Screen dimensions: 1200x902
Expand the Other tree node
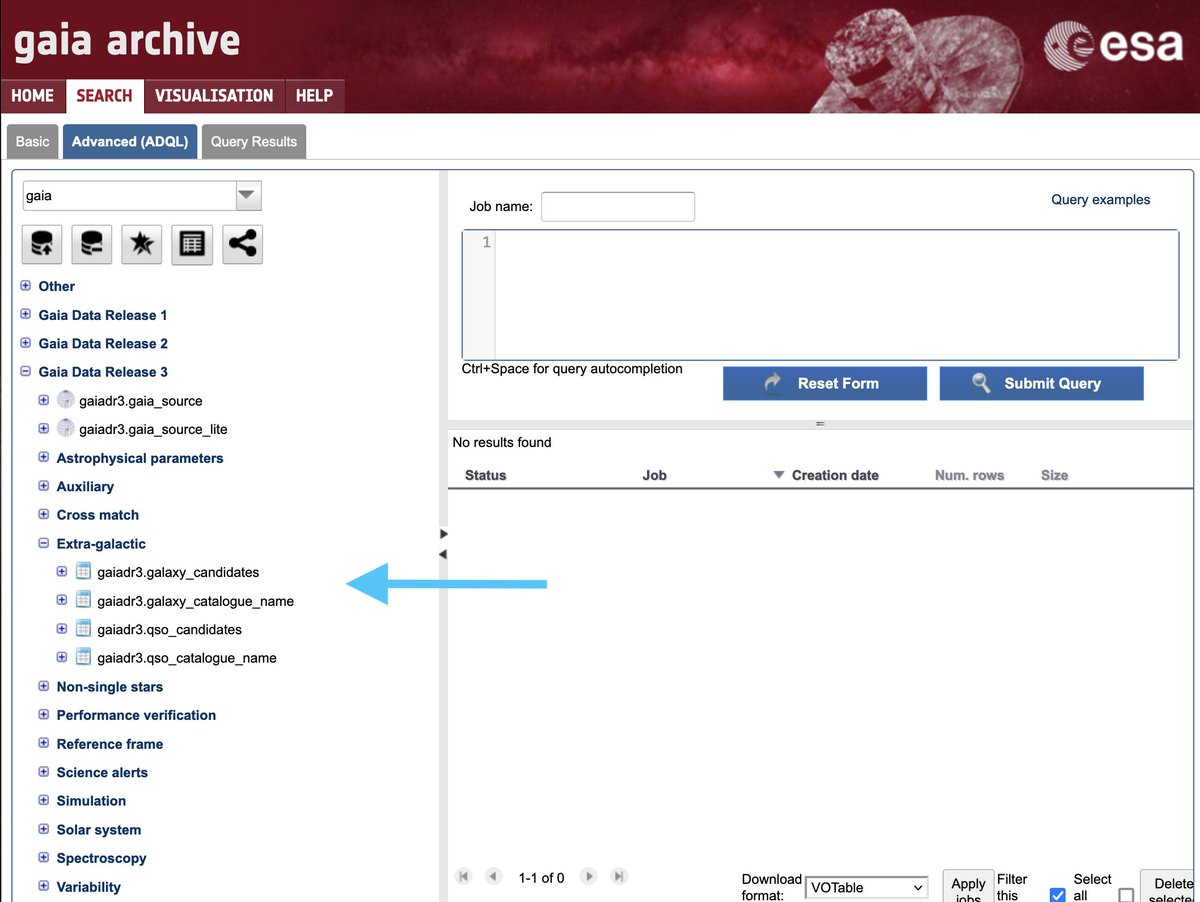point(26,286)
